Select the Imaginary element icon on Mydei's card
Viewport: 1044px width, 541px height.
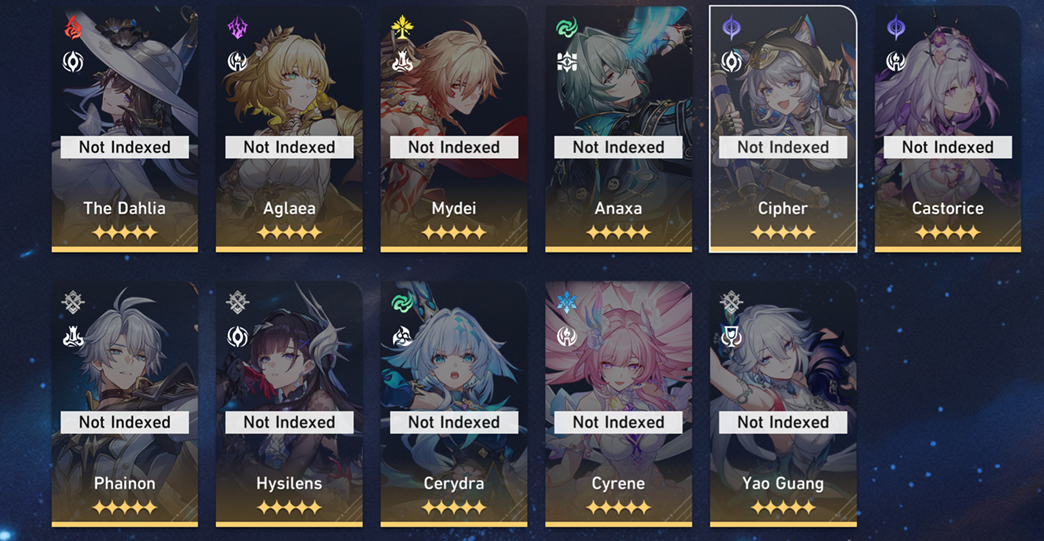[x=402, y=28]
